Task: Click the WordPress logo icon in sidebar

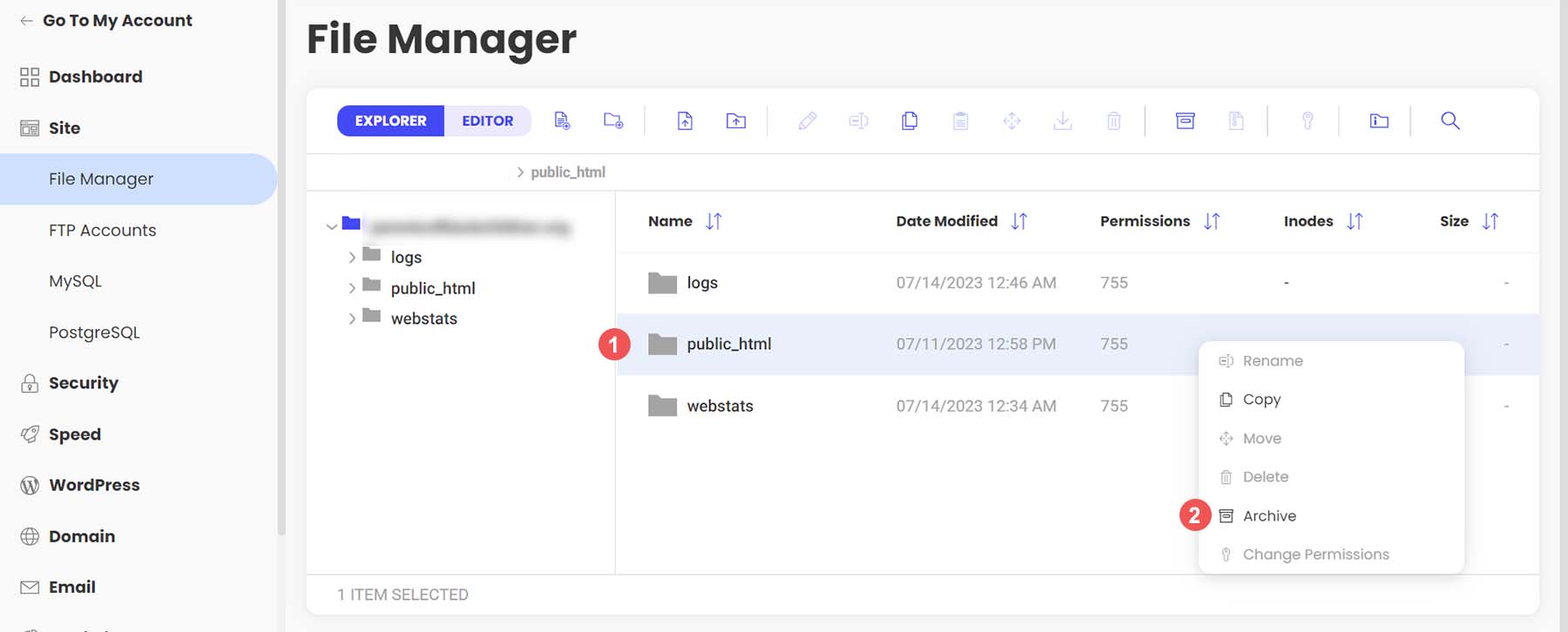Action: (x=30, y=486)
